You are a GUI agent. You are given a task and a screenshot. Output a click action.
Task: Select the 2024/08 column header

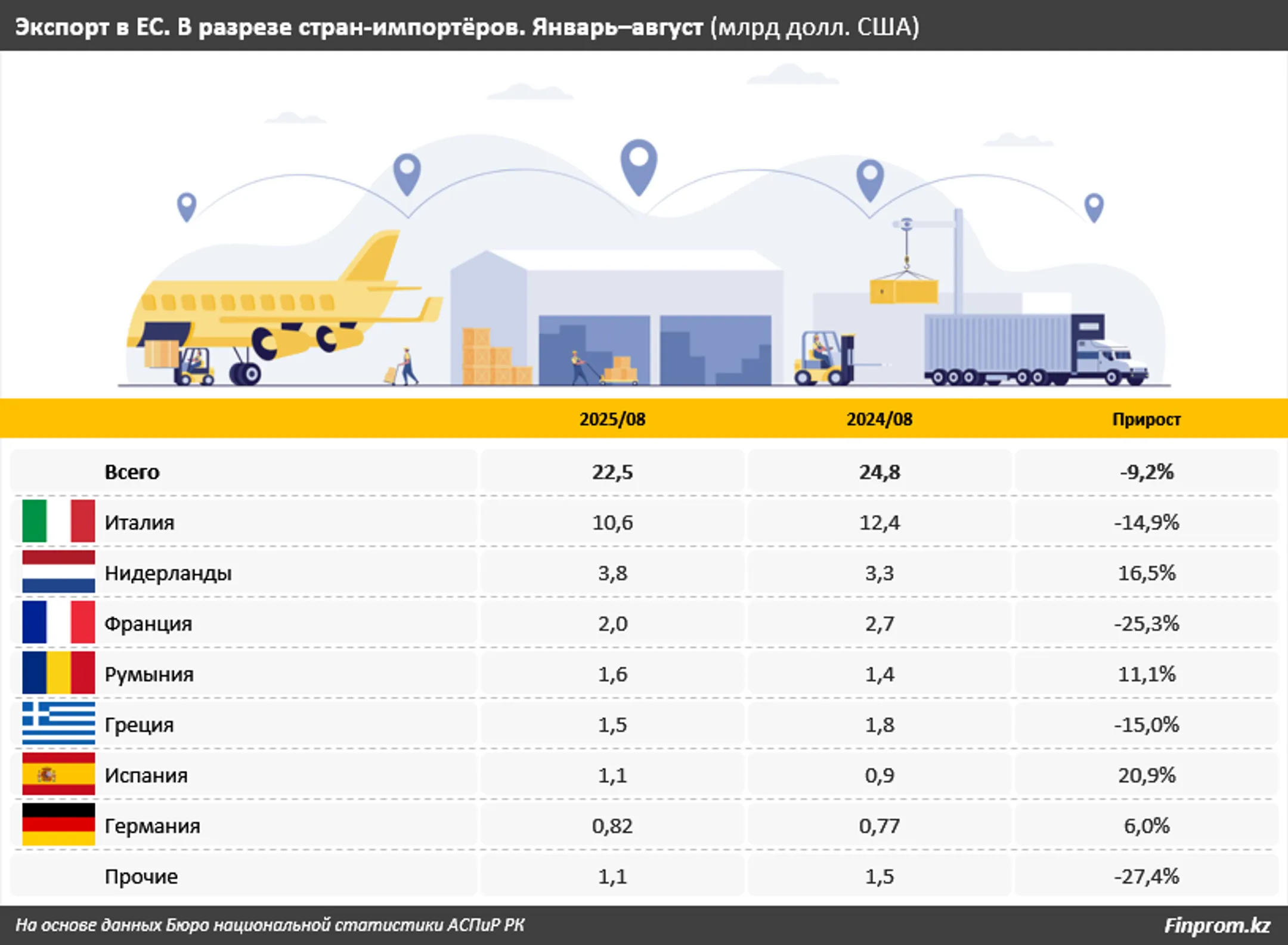click(880, 419)
